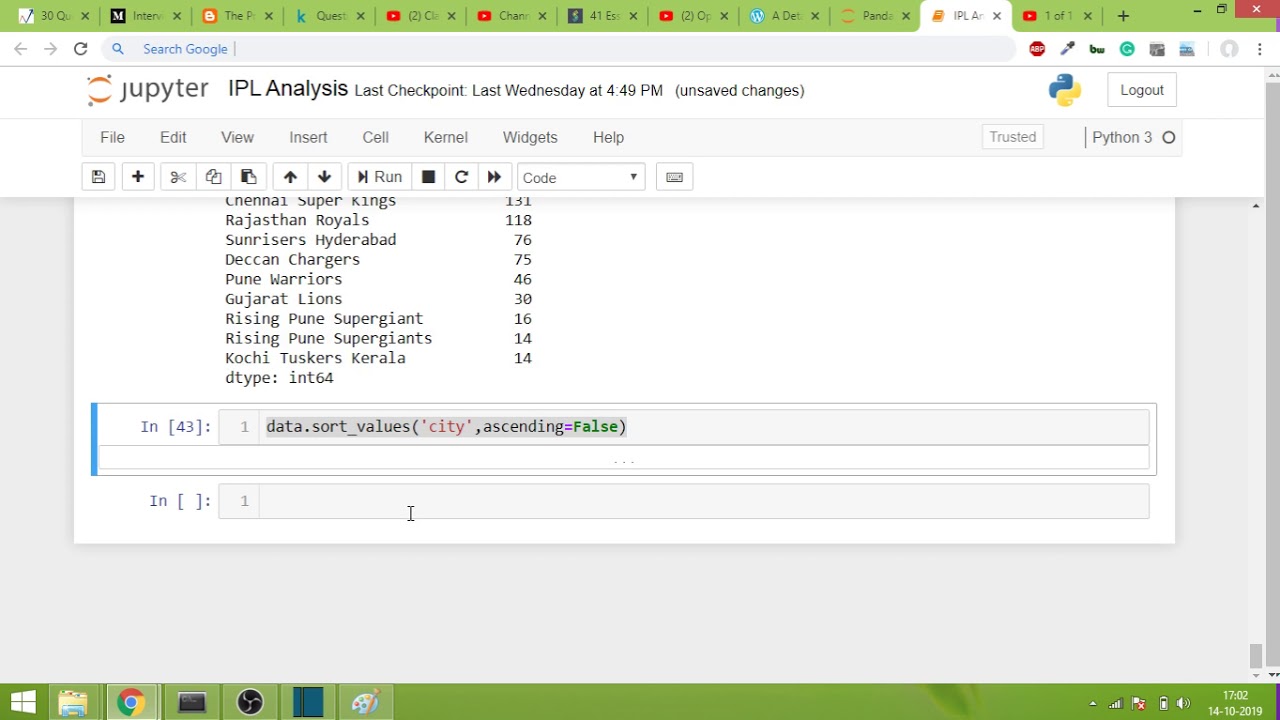Click the Jupyter logo

[x=148, y=90]
